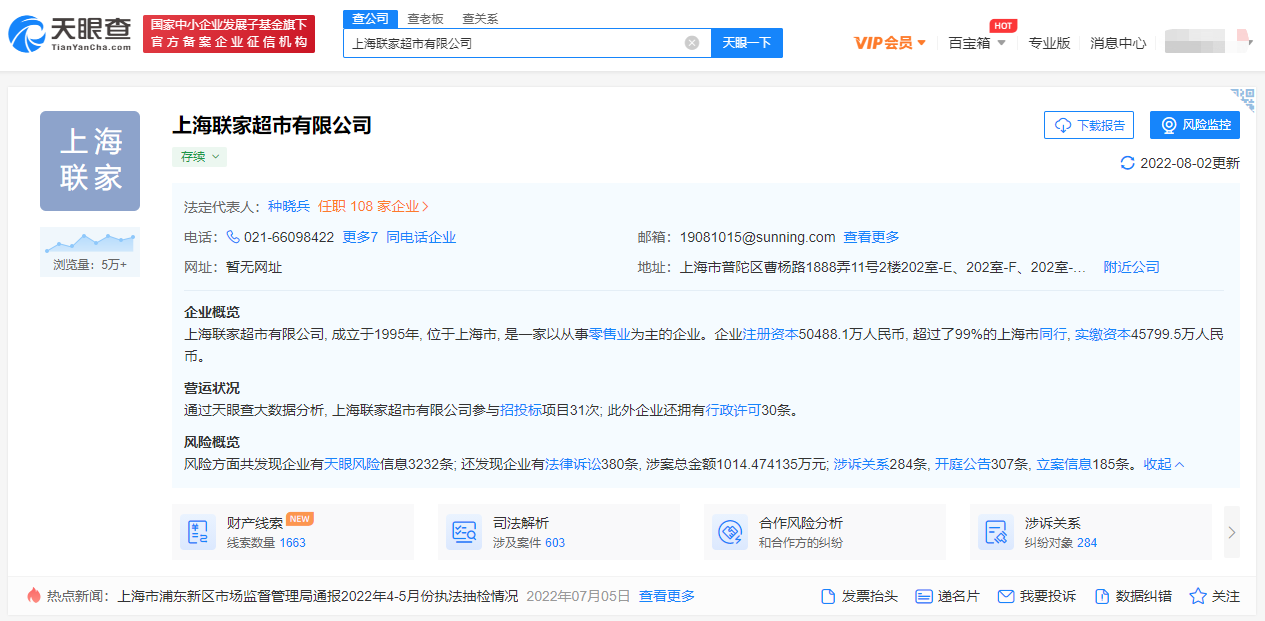Open 数据纠错 in the bottom bar
The image size is (1265, 621).
click(1133, 596)
